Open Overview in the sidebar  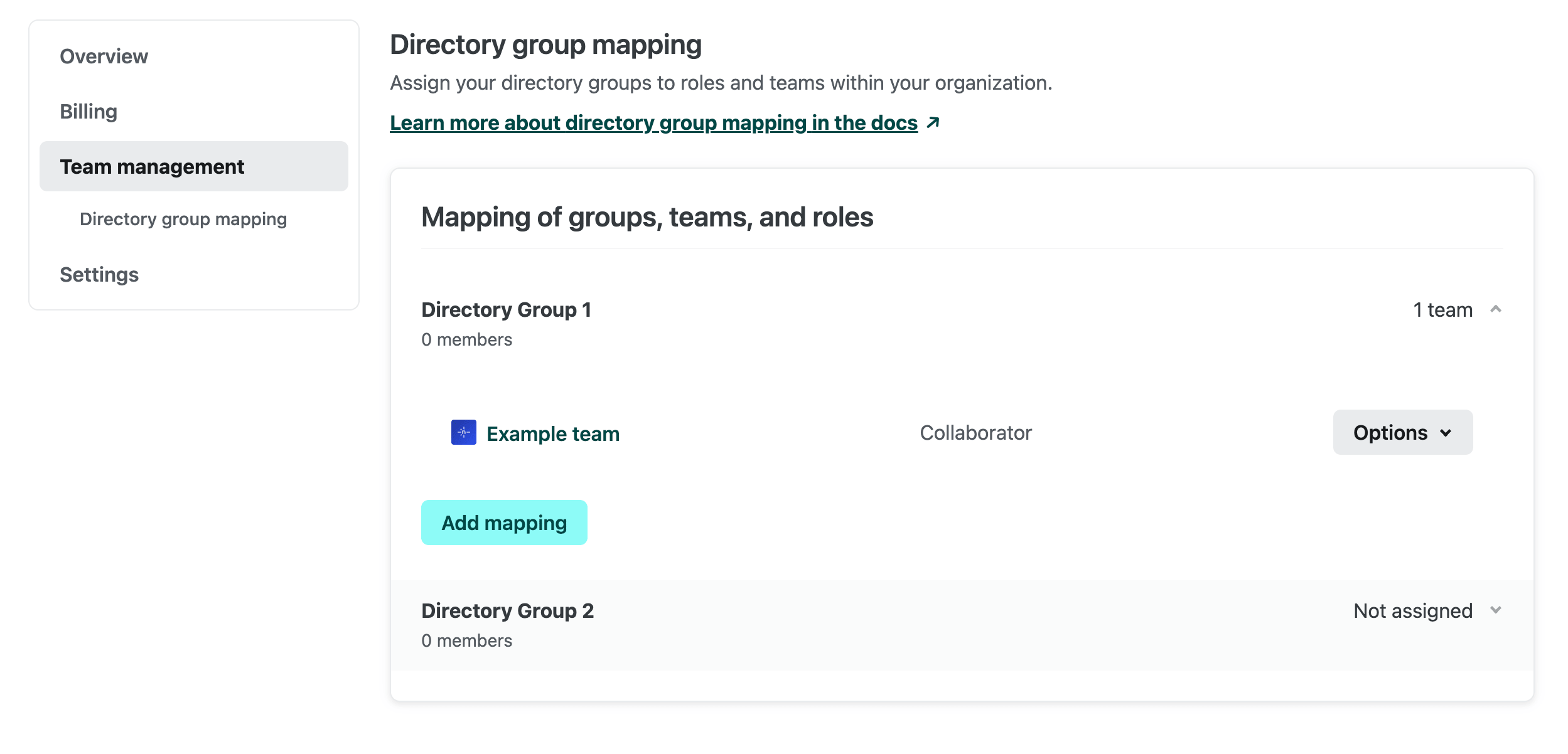pyautogui.click(x=104, y=56)
